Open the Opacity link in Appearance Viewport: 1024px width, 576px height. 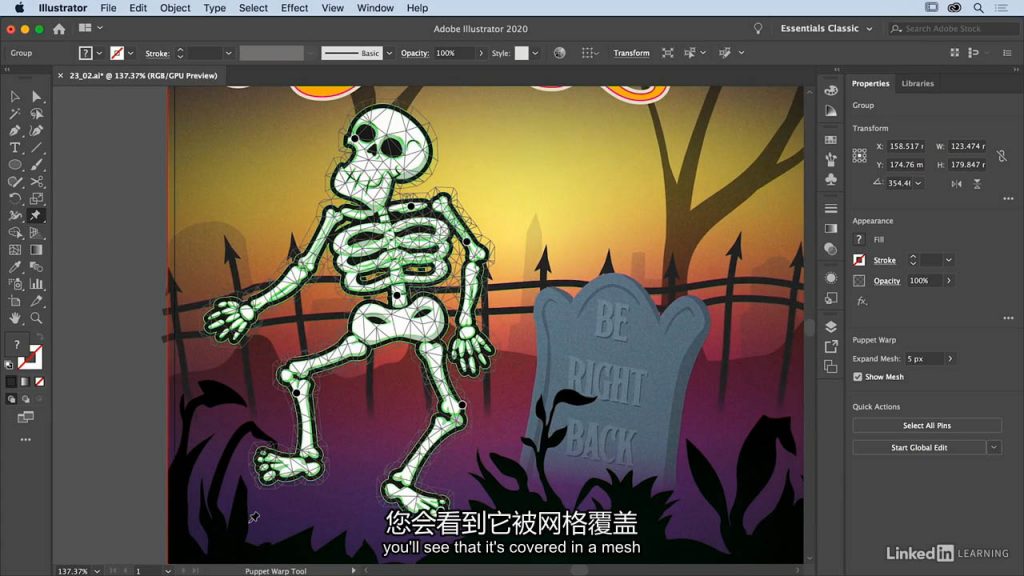[887, 281]
